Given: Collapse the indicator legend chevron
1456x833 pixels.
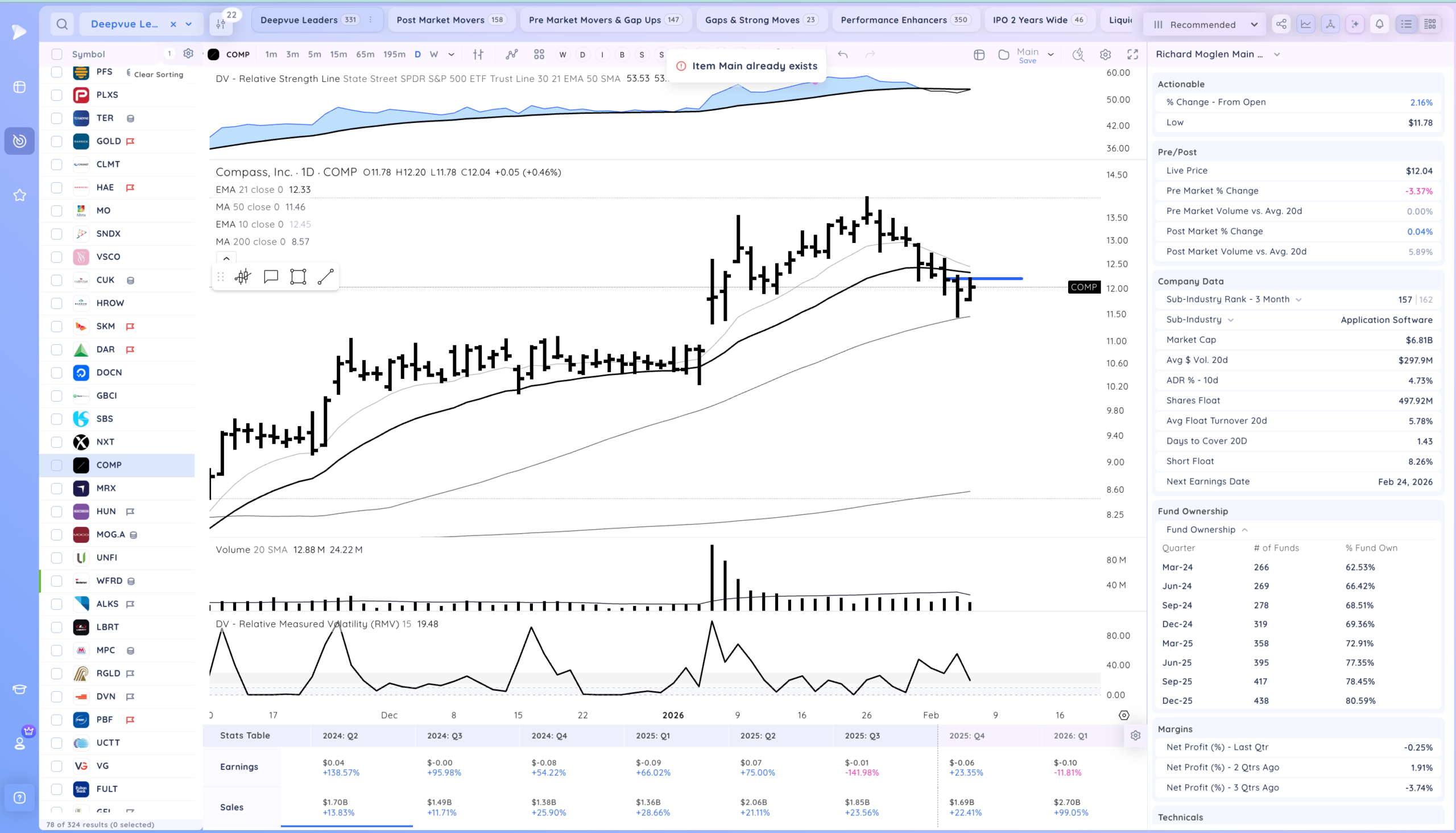Looking at the screenshot, I should point(226,258).
